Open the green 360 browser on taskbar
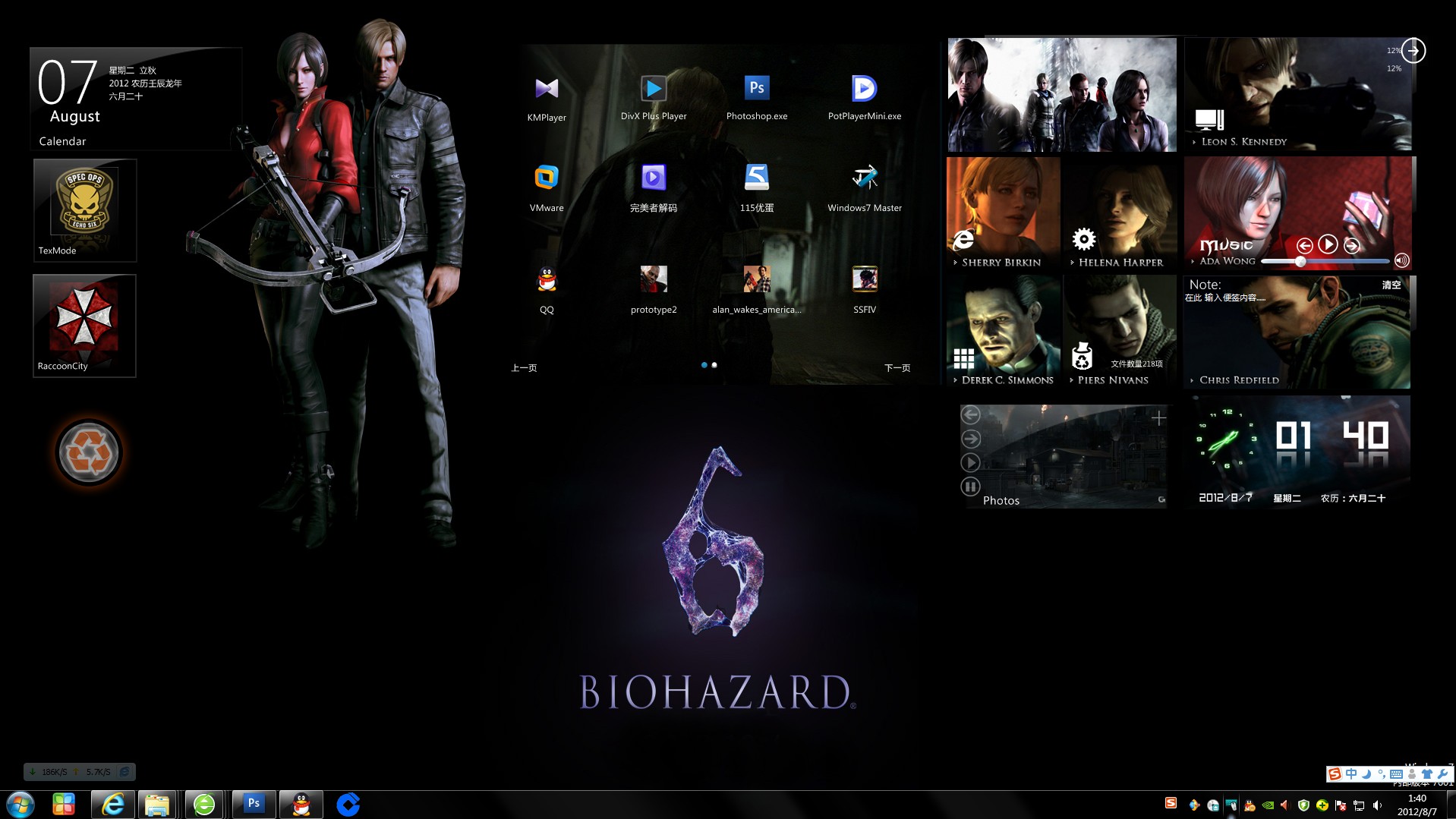The width and height of the screenshot is (1456, 819). [204, 805]
